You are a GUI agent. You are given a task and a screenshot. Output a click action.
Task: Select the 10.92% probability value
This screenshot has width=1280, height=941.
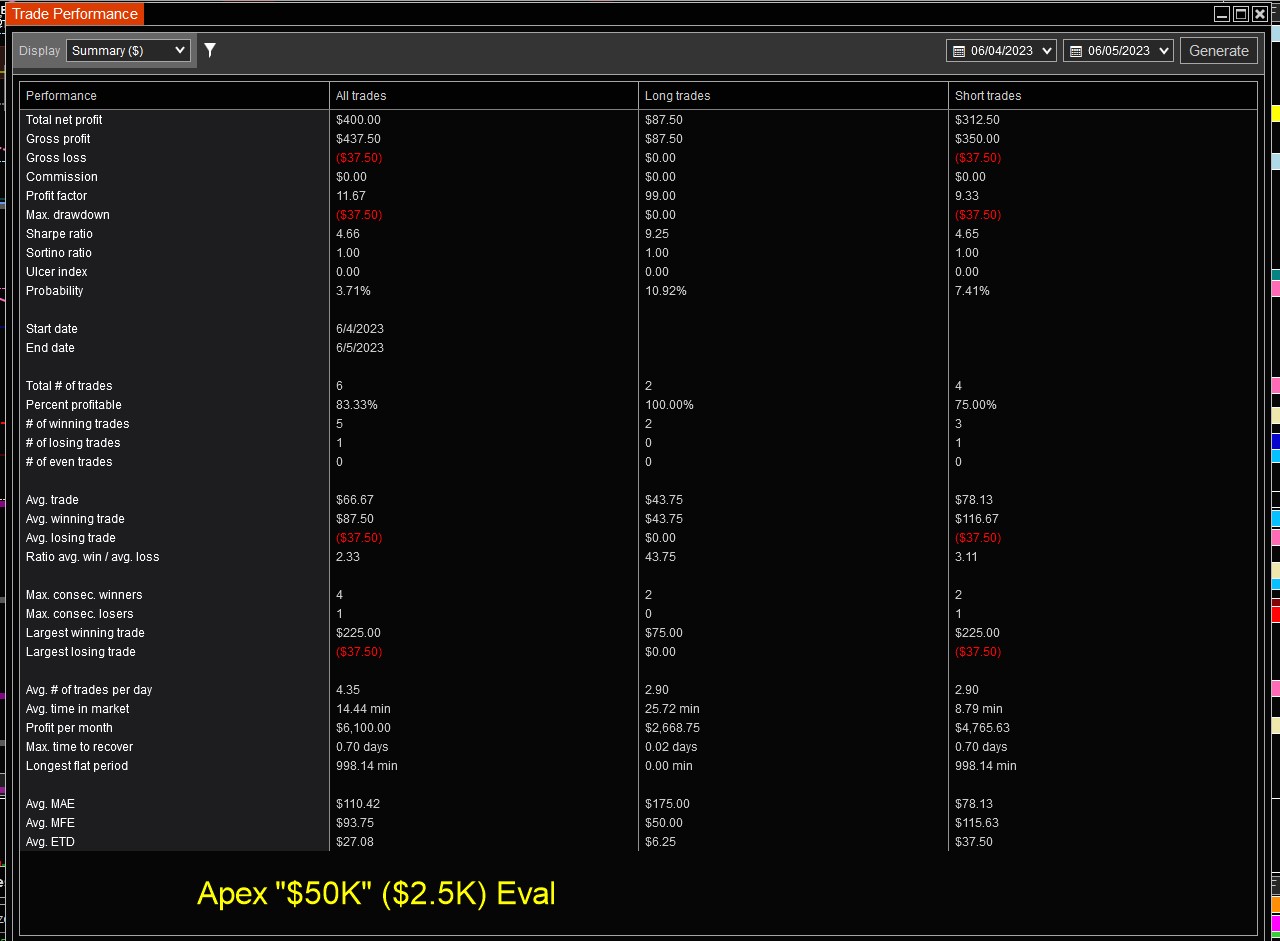click(666, 291)
